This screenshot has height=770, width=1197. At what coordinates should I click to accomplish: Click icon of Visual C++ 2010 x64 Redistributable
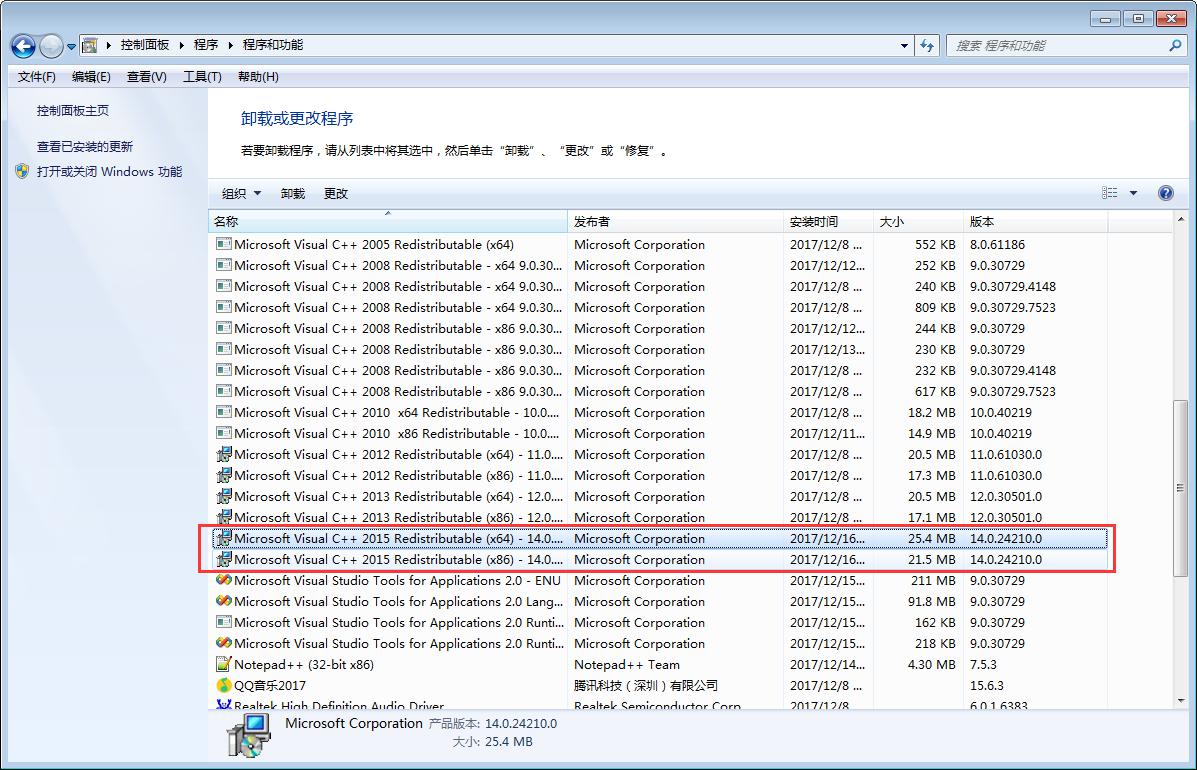click(x=224, y=412)
